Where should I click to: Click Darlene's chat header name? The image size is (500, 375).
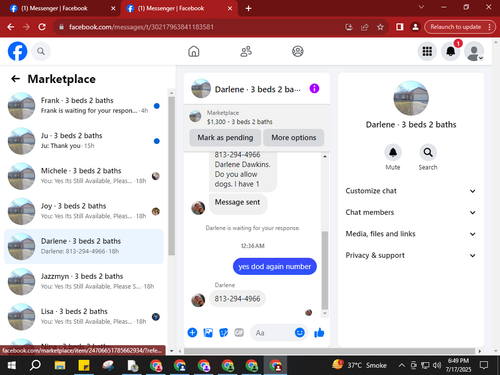tap(257, 89)
